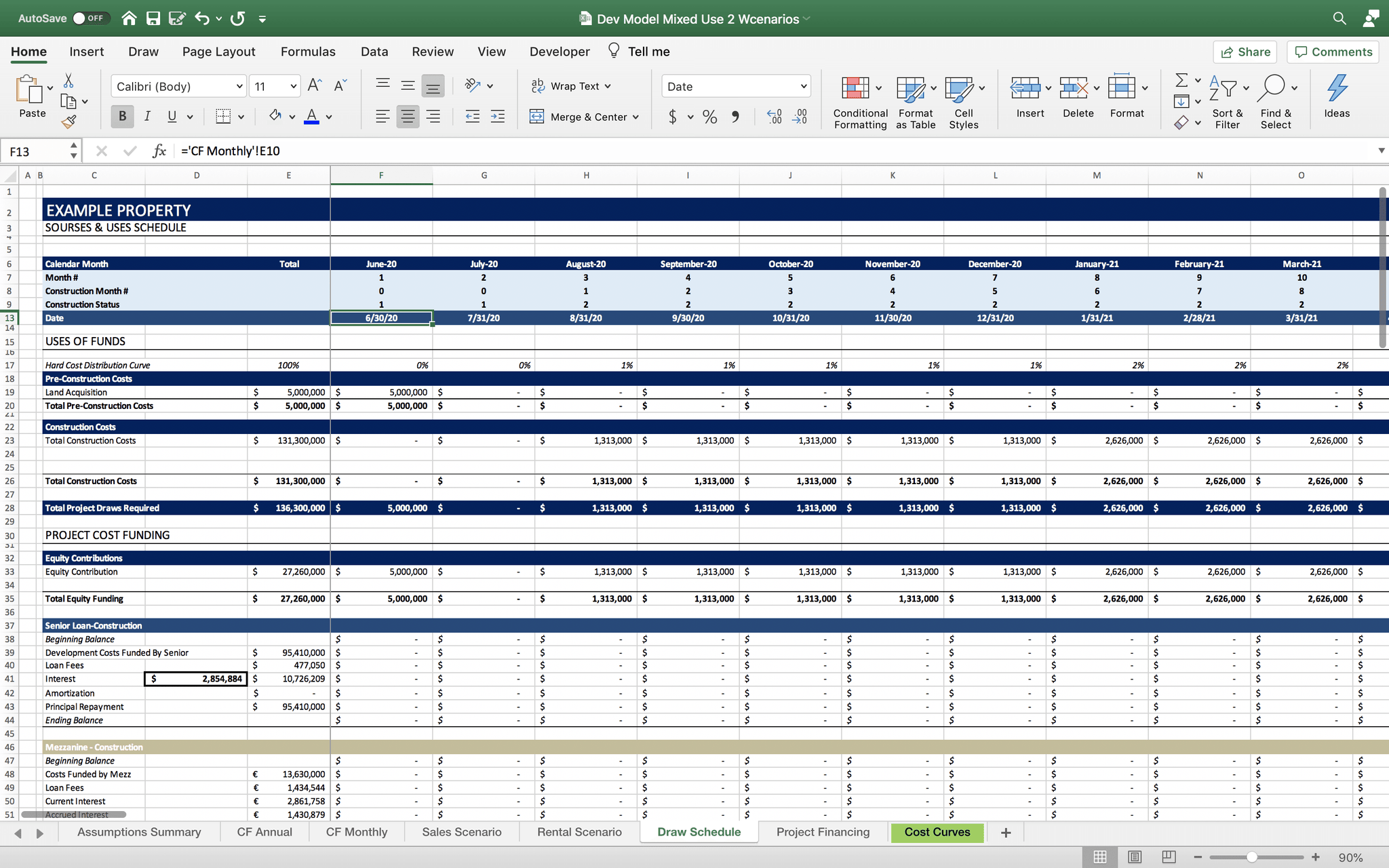Toggle Align Left horizontal alignment
This screenshot has height=868, width=1389.
tap(383, 117)
